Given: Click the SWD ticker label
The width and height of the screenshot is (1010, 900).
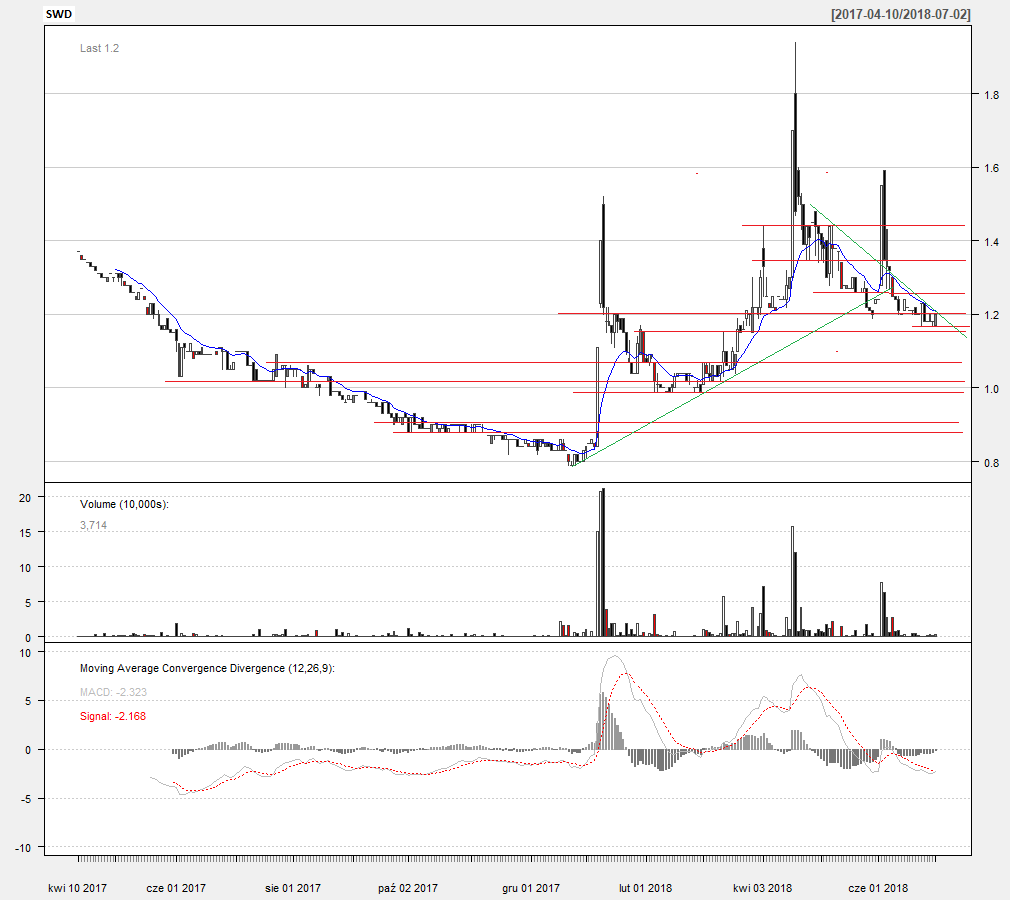Looking at the screenshot, I should pos(59,14).
